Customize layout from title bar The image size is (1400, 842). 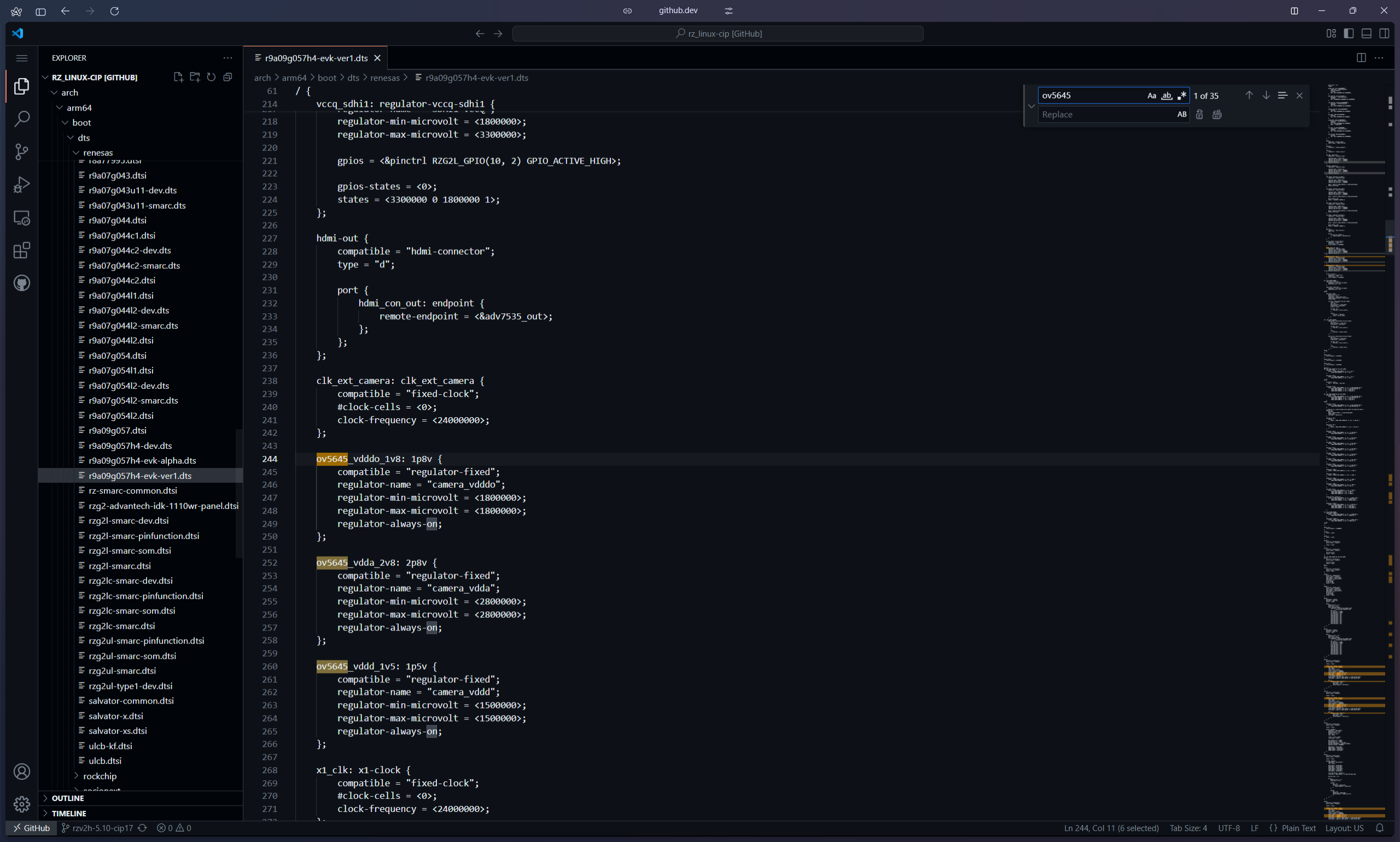click(x=1331, y=33)
